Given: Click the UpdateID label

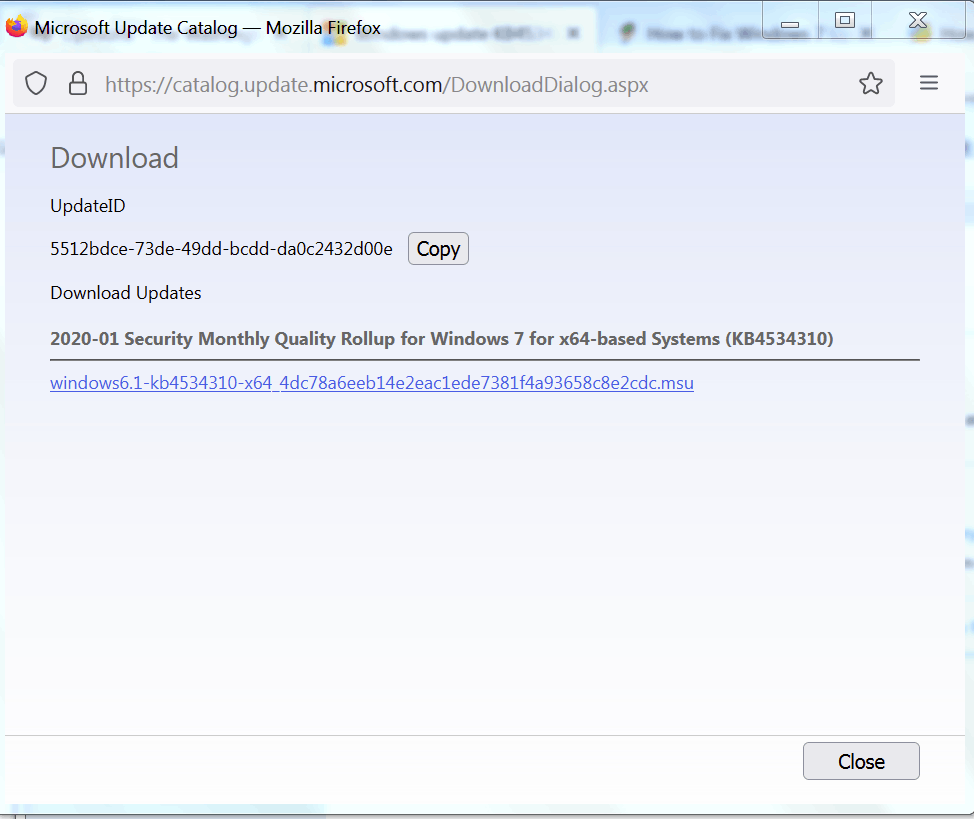Looking at the screenshot, I should tap(88, 206).
